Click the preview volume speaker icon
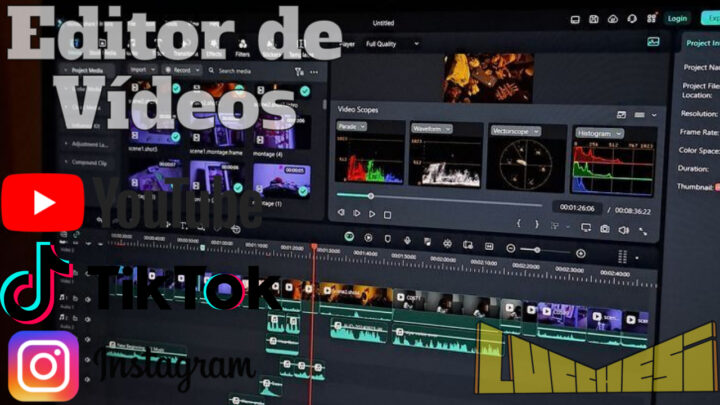 click(x=621, y=228)
